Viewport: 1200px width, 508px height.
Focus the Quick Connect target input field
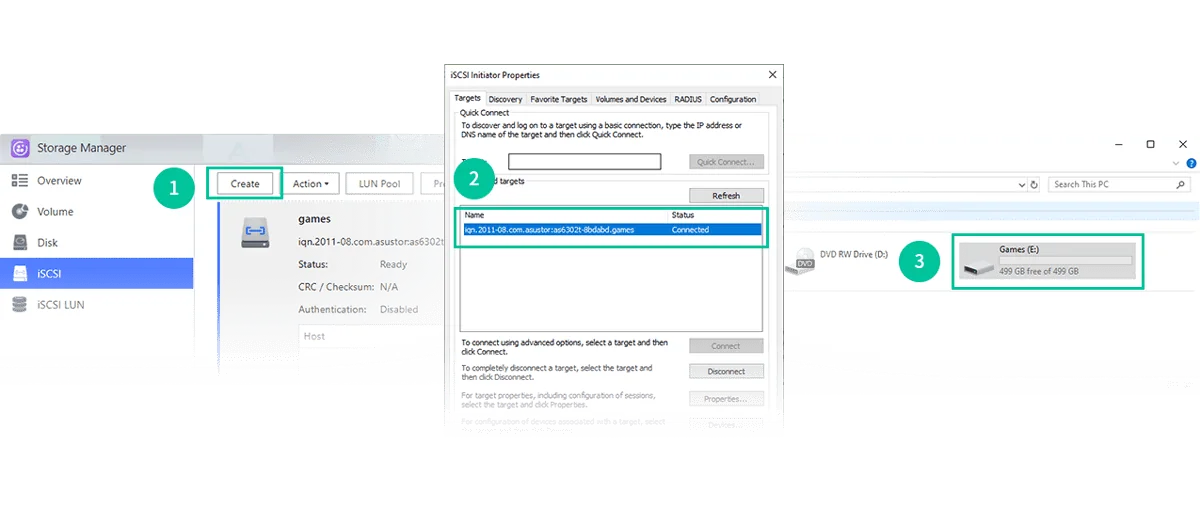(x=585, y=161)
